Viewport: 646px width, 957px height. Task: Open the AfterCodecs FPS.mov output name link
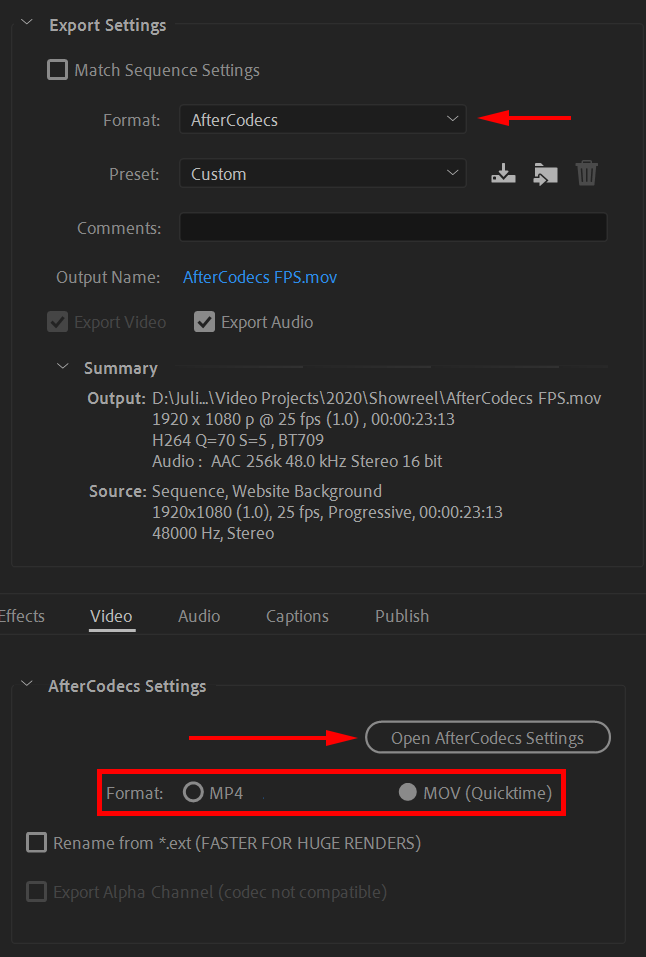pos(259,277)
